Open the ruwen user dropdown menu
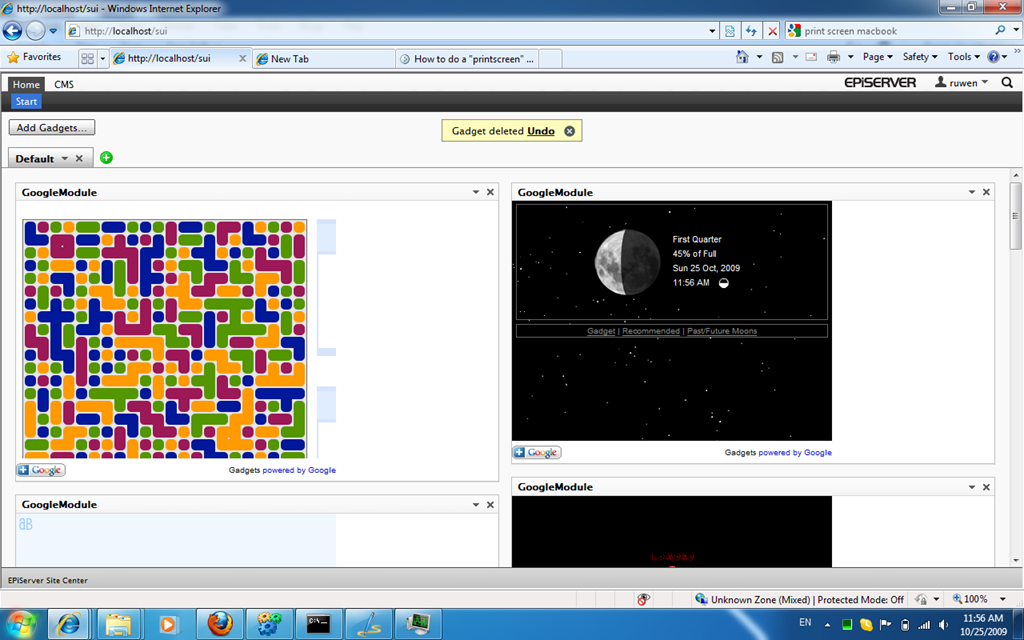The width and height of the screenshot is (1024, 640). (x=961, y=83)
